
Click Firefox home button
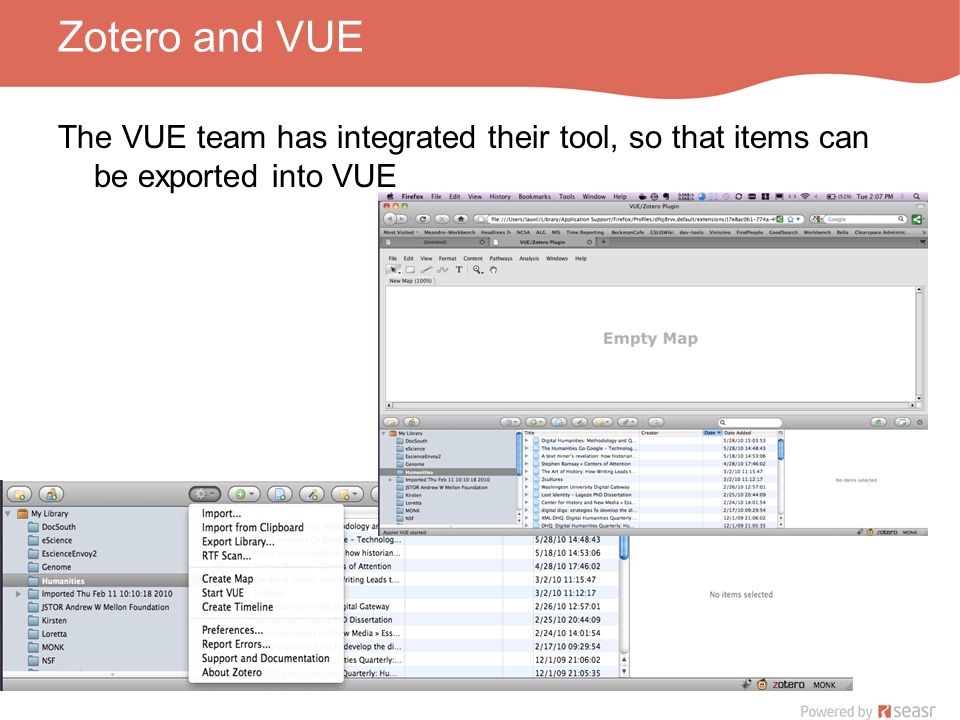click(461, 219)
